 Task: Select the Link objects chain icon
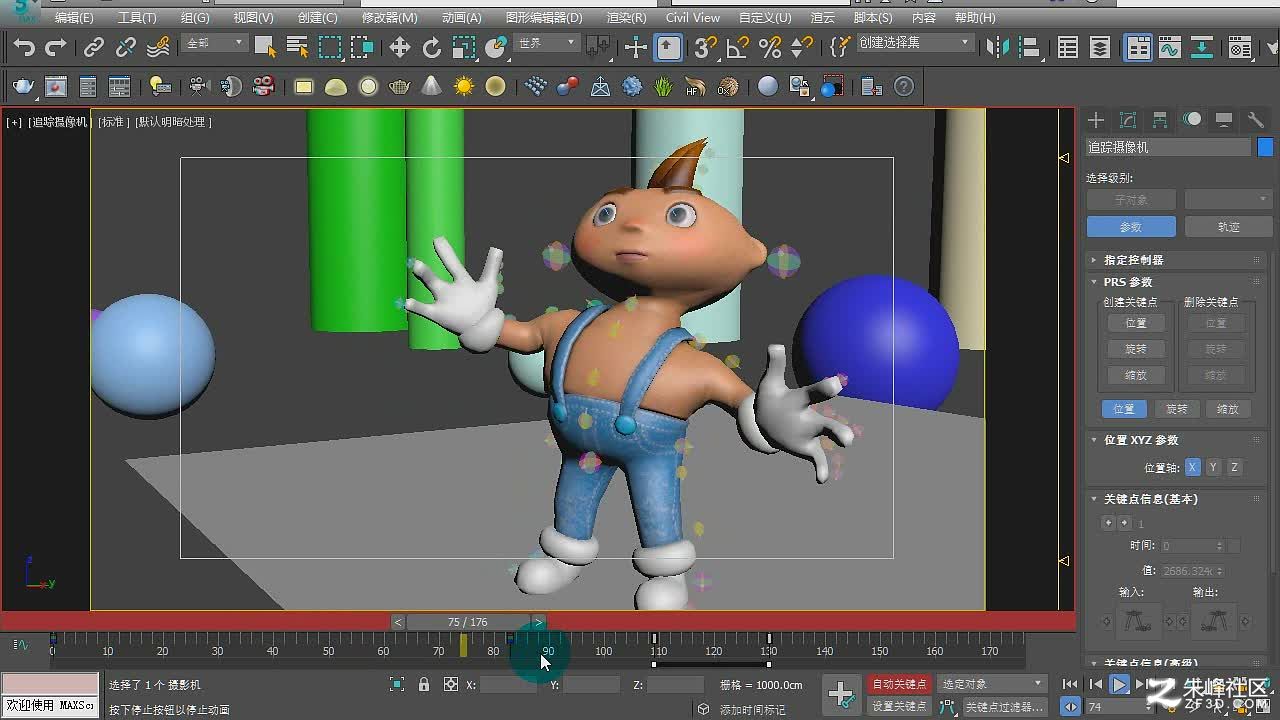[x=94, y=47]
